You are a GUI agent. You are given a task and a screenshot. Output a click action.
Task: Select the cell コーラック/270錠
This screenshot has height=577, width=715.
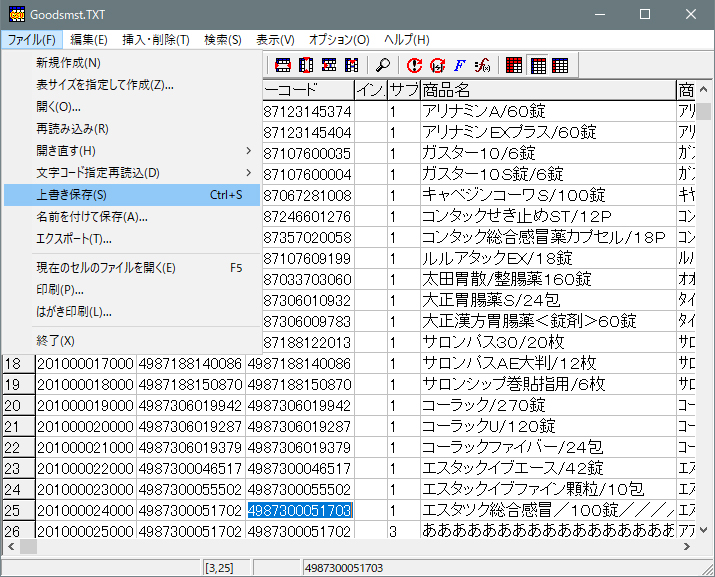pyautogui.click(x=547, y=406)
